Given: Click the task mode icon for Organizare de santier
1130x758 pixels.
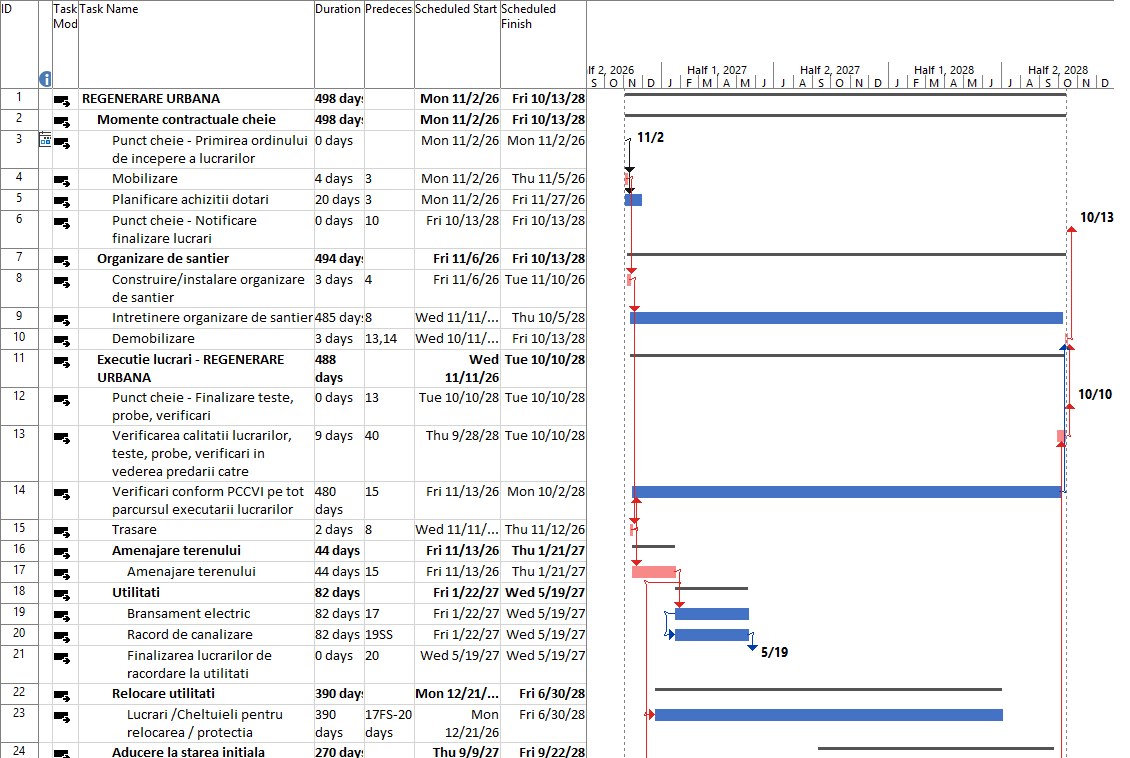Looking at the screenshot, I should (x=62, y=261).
